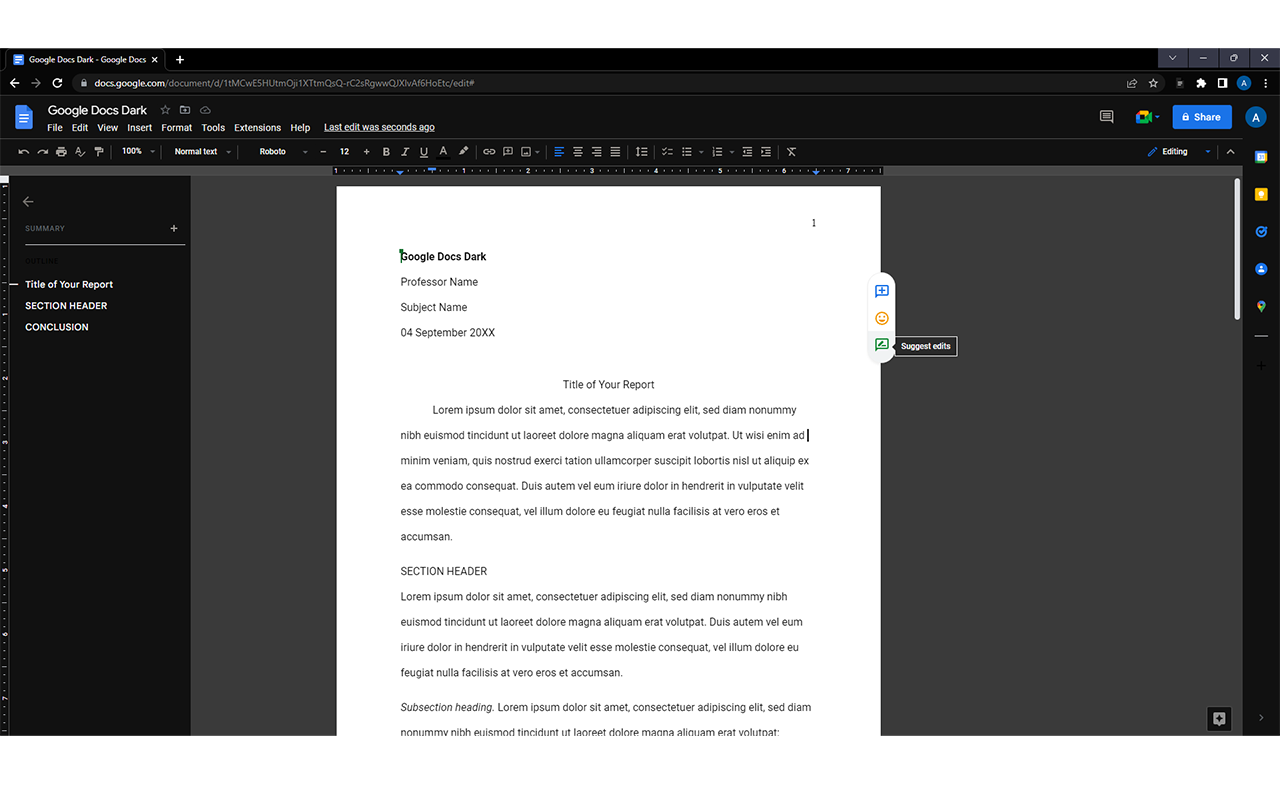Open bulleted list options arrow
1280x800 pixels.
click(701, 152)
